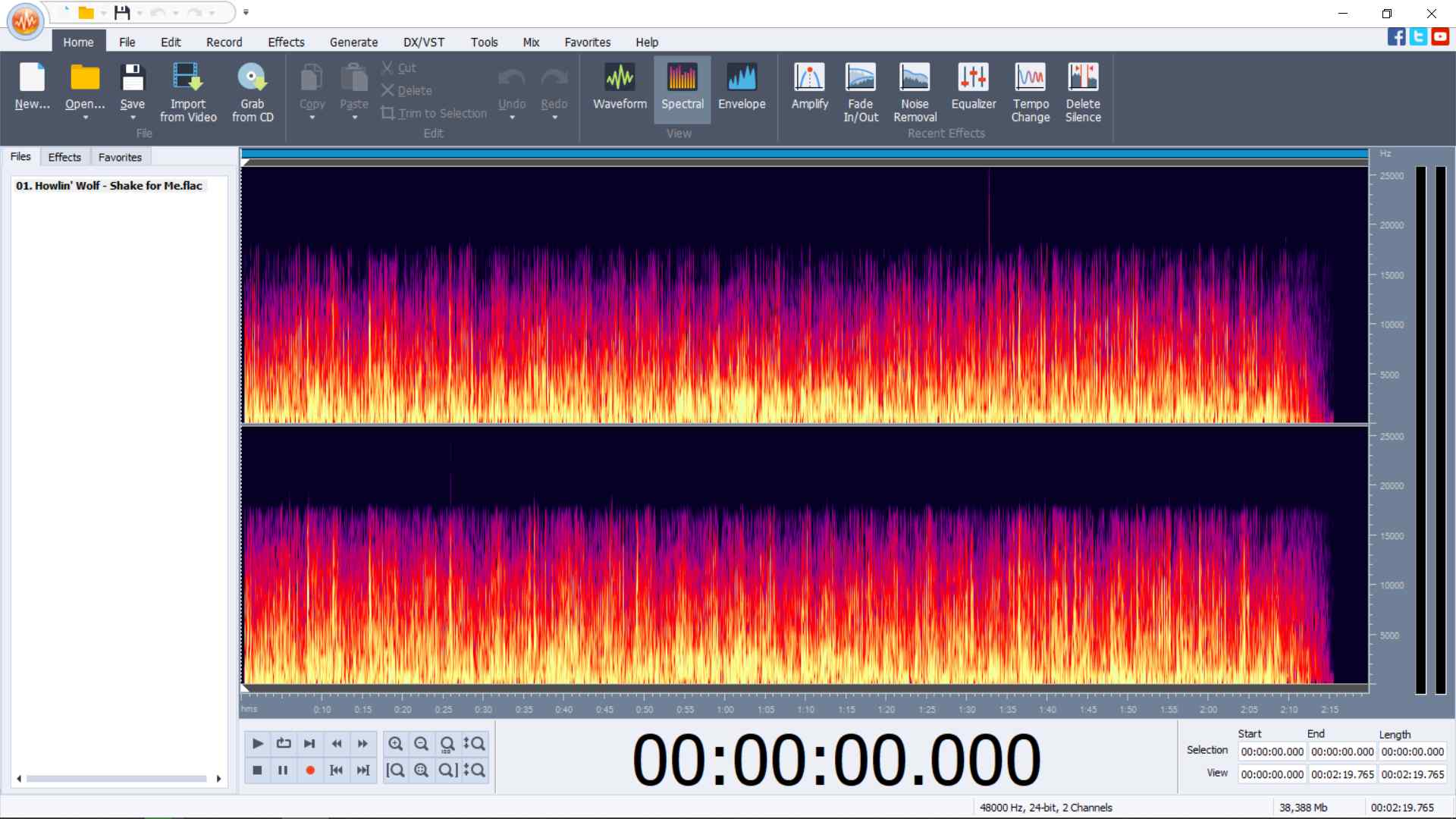Image resolution: width=1456 pixels, height=819 pixels.
Task: Start recording with the red Record button
Action: (310, 770)
